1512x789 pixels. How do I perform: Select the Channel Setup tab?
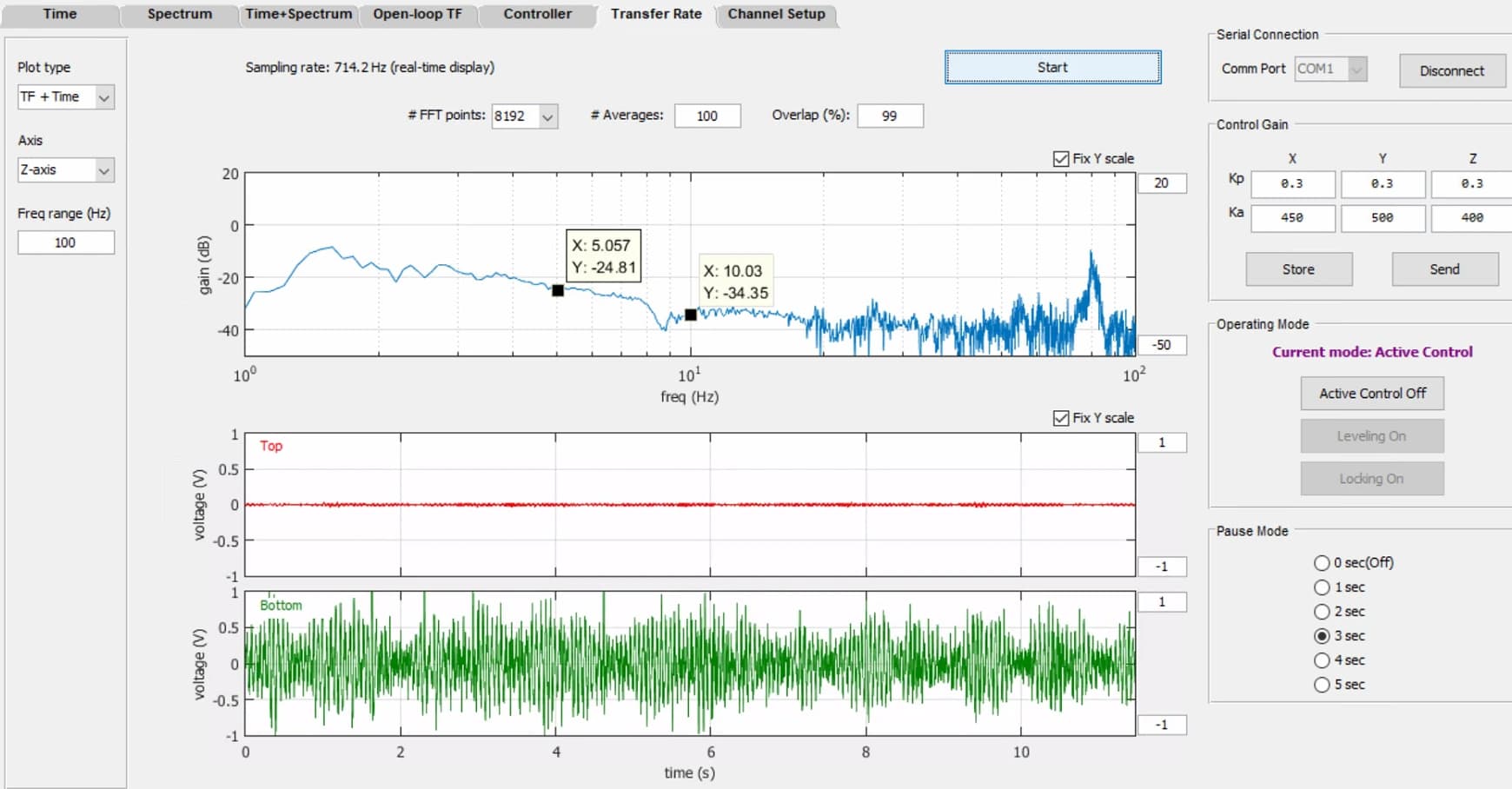(x=776, y=14)
